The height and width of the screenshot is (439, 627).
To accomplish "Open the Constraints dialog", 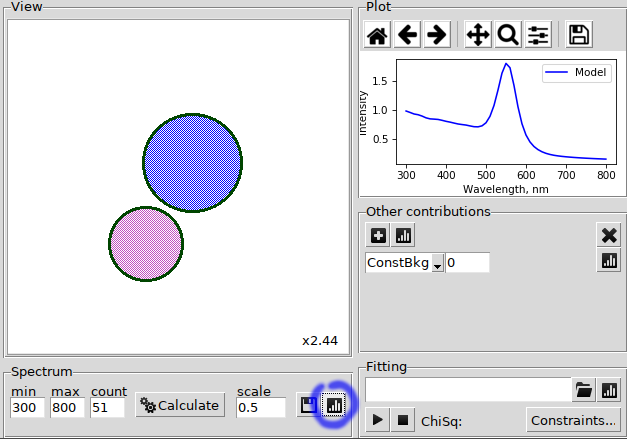I will coord(573,420).
